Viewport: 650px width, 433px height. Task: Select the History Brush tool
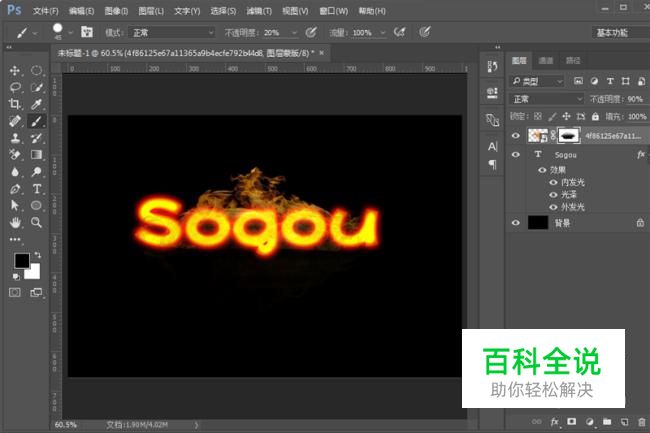[36, 138]
